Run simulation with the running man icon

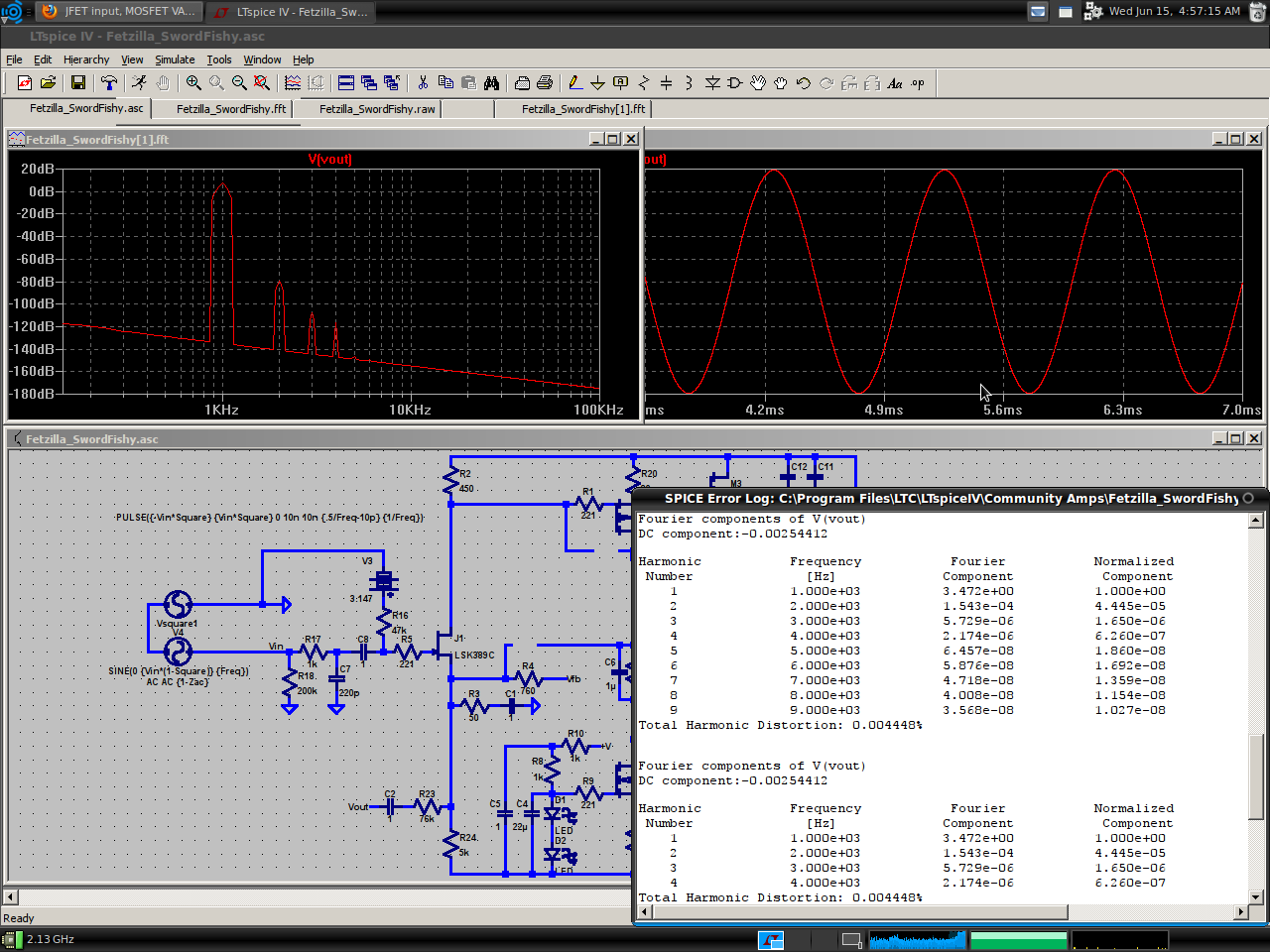coord(140,83)
